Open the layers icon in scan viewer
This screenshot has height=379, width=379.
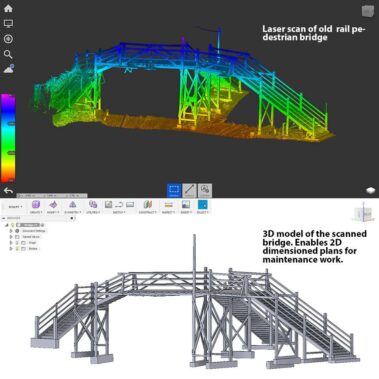[x=371, y=190]
